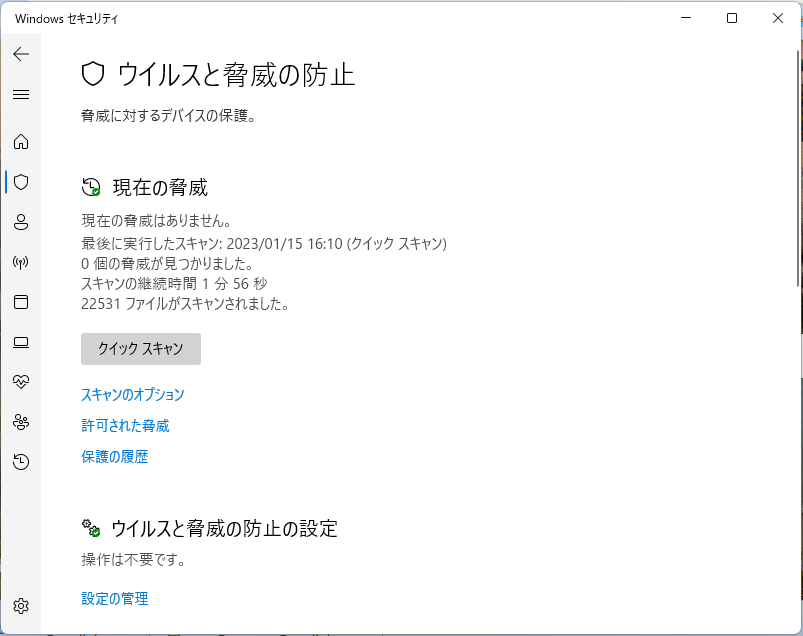Select the Virus & threat protection shield icon
This screenshot has width=803, height=636.
21,182
